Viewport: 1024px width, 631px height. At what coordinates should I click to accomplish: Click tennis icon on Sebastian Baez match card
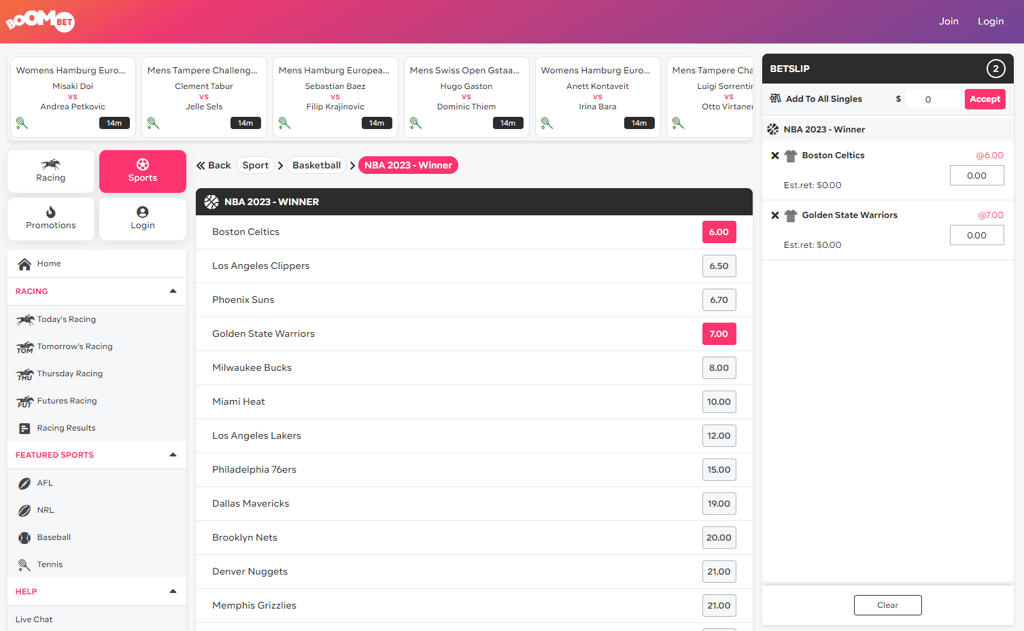(284, 123)
